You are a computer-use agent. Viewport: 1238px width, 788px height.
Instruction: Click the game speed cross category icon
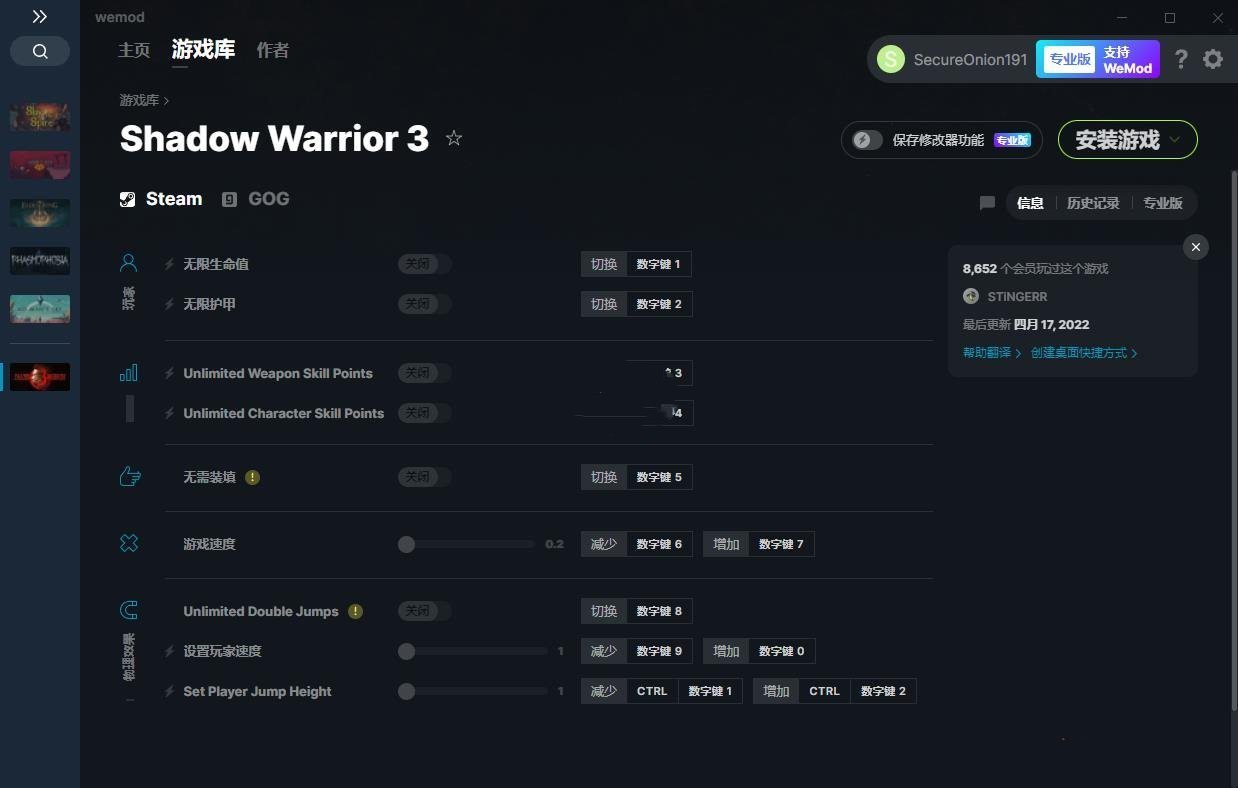(129, 543)
